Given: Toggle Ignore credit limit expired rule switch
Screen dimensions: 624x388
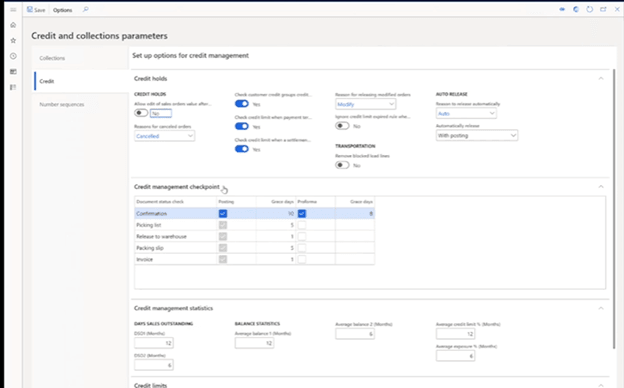Looking at the screenshot, I should coord(342,126).
